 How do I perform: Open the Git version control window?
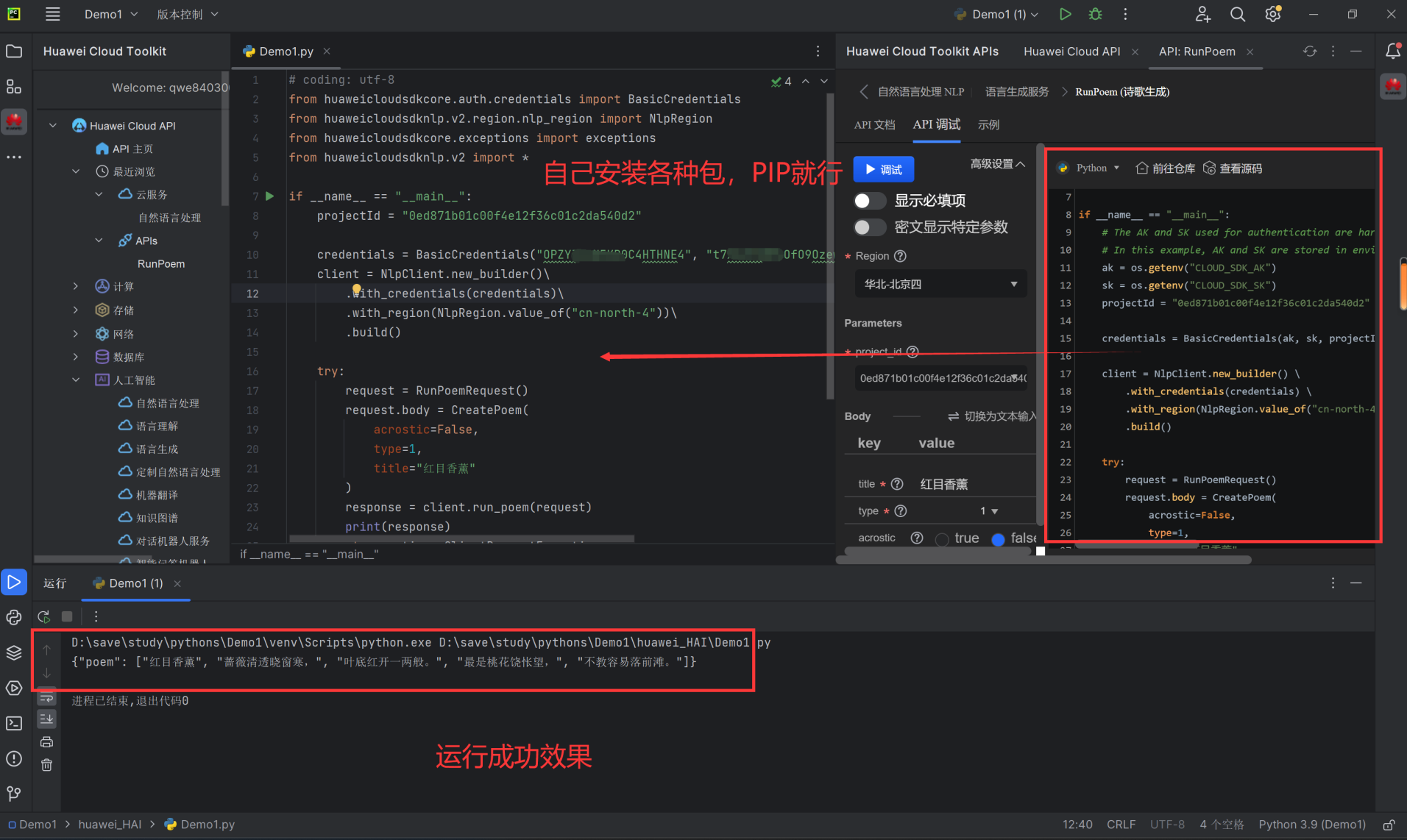point(14,794)
